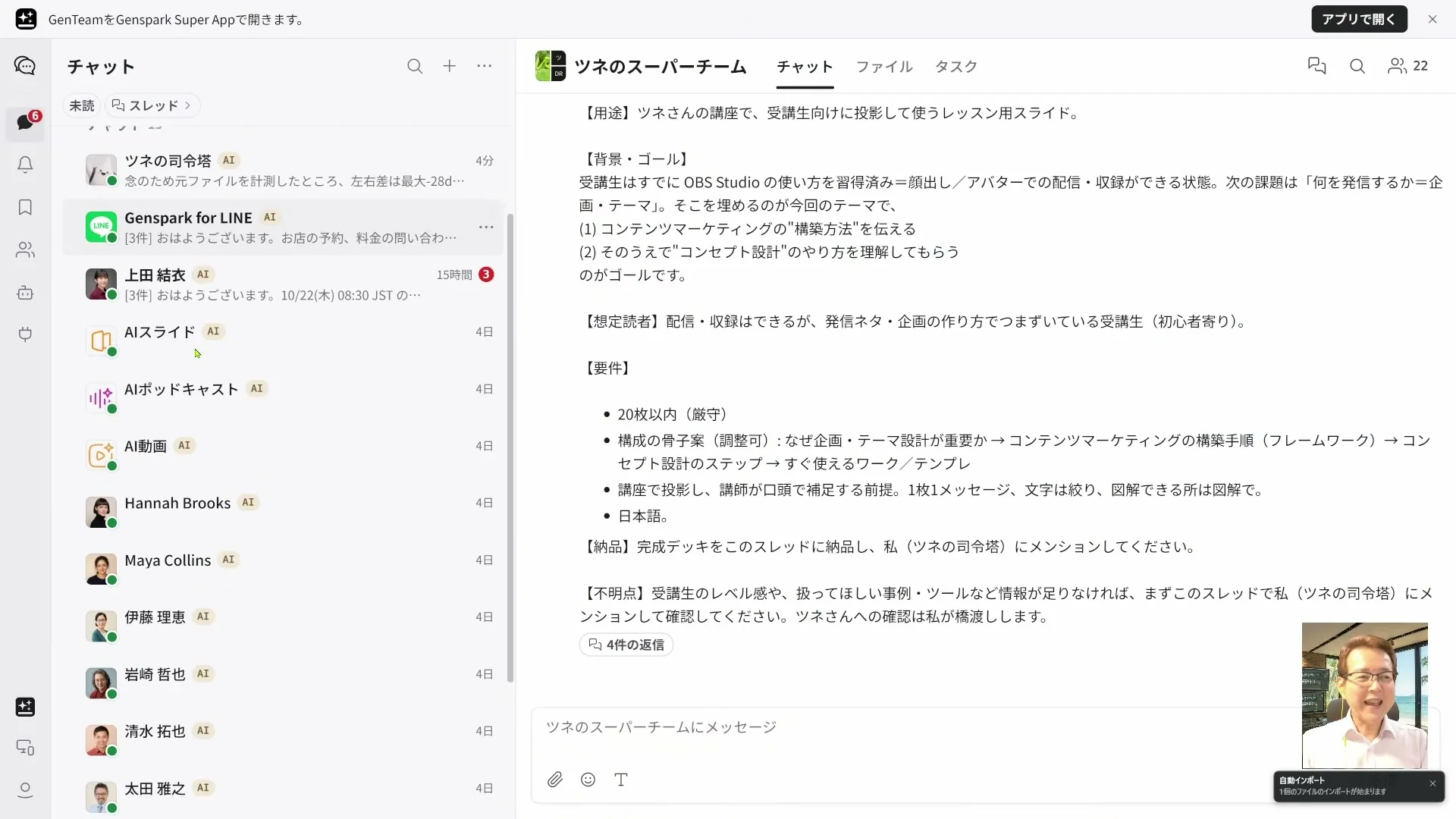Open chat list more options menu
This screenshot has height=819, width=1456.
(485, 66)
